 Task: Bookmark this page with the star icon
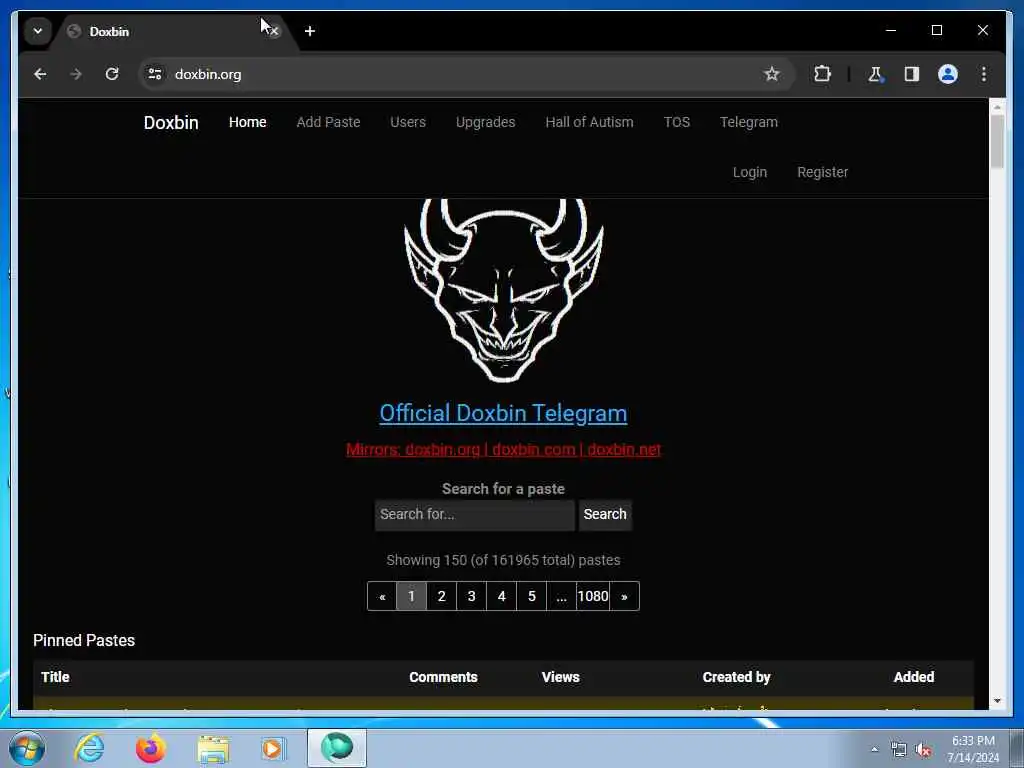pyautogui.click(x=772, y=74)
